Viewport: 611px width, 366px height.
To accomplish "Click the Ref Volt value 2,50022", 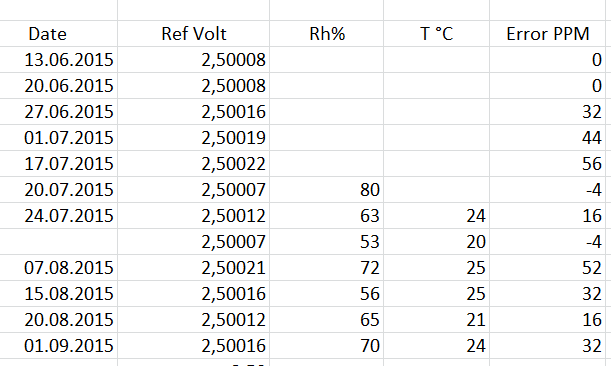I will coord(194,164).
